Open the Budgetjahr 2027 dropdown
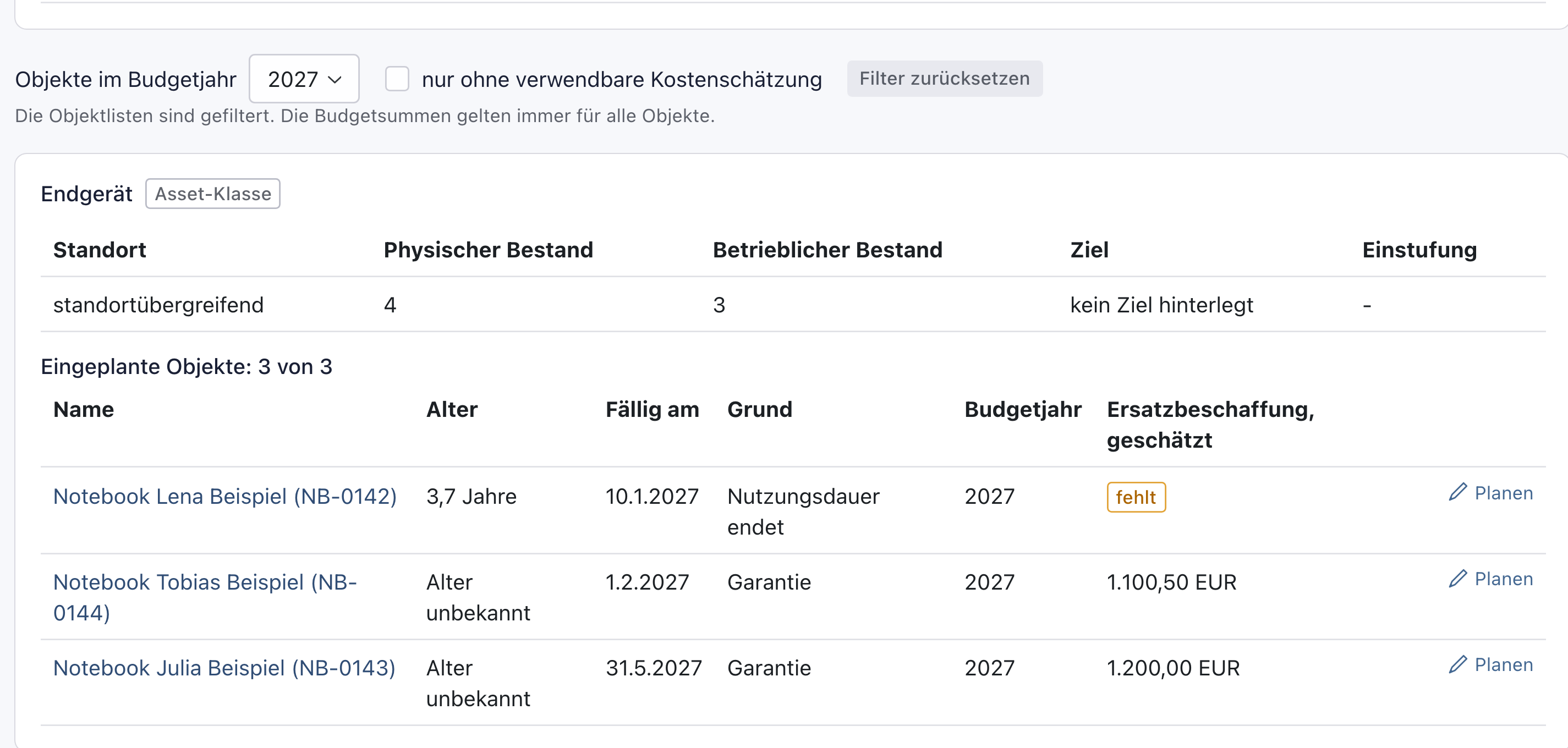Image resolution: width=1568 pixels, height=748 pixels. (304, 79)
